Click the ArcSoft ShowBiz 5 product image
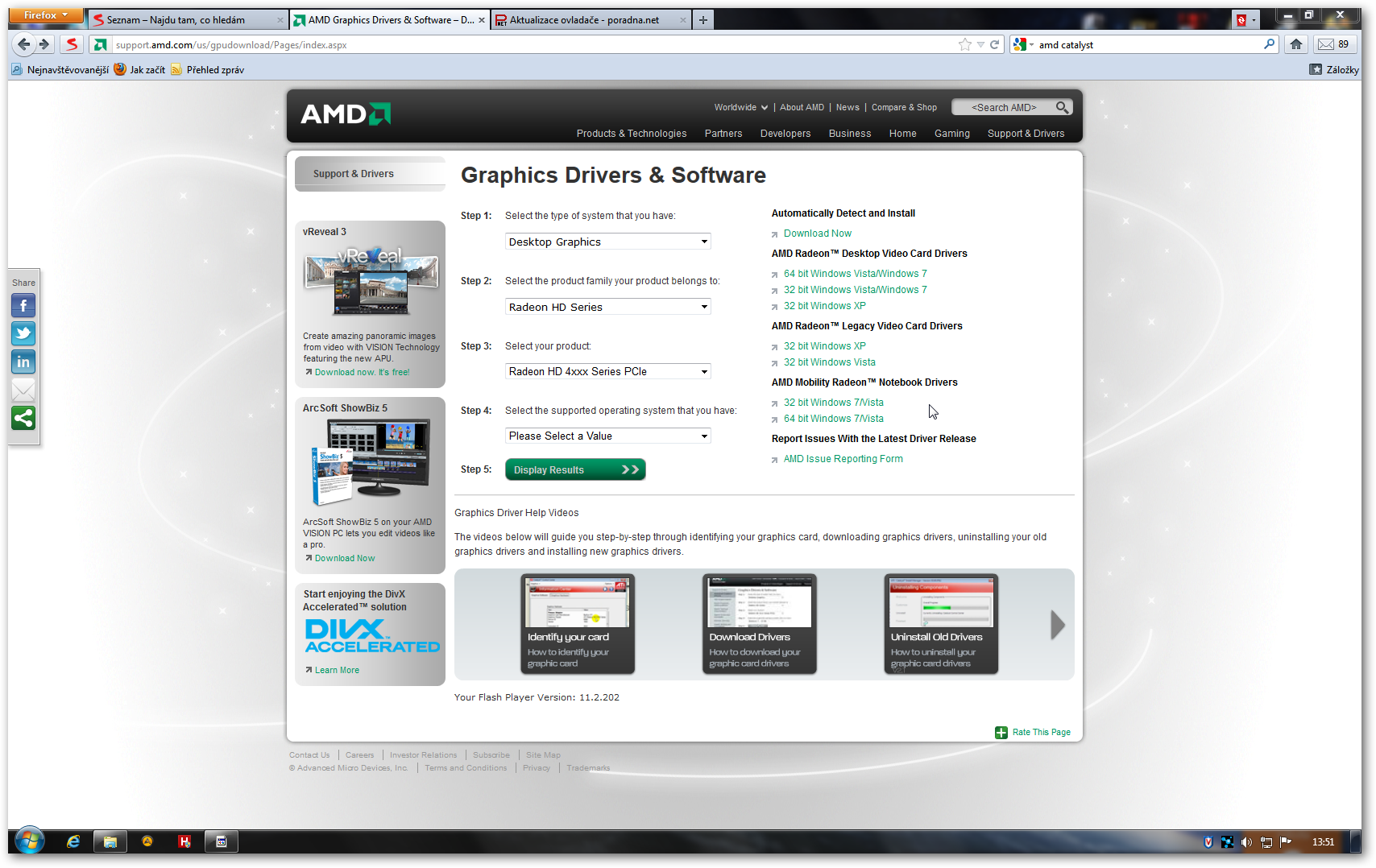Image resolution: width=1376 pixels, height=868 pixels. pyautogui.click(x=370, y=463)
